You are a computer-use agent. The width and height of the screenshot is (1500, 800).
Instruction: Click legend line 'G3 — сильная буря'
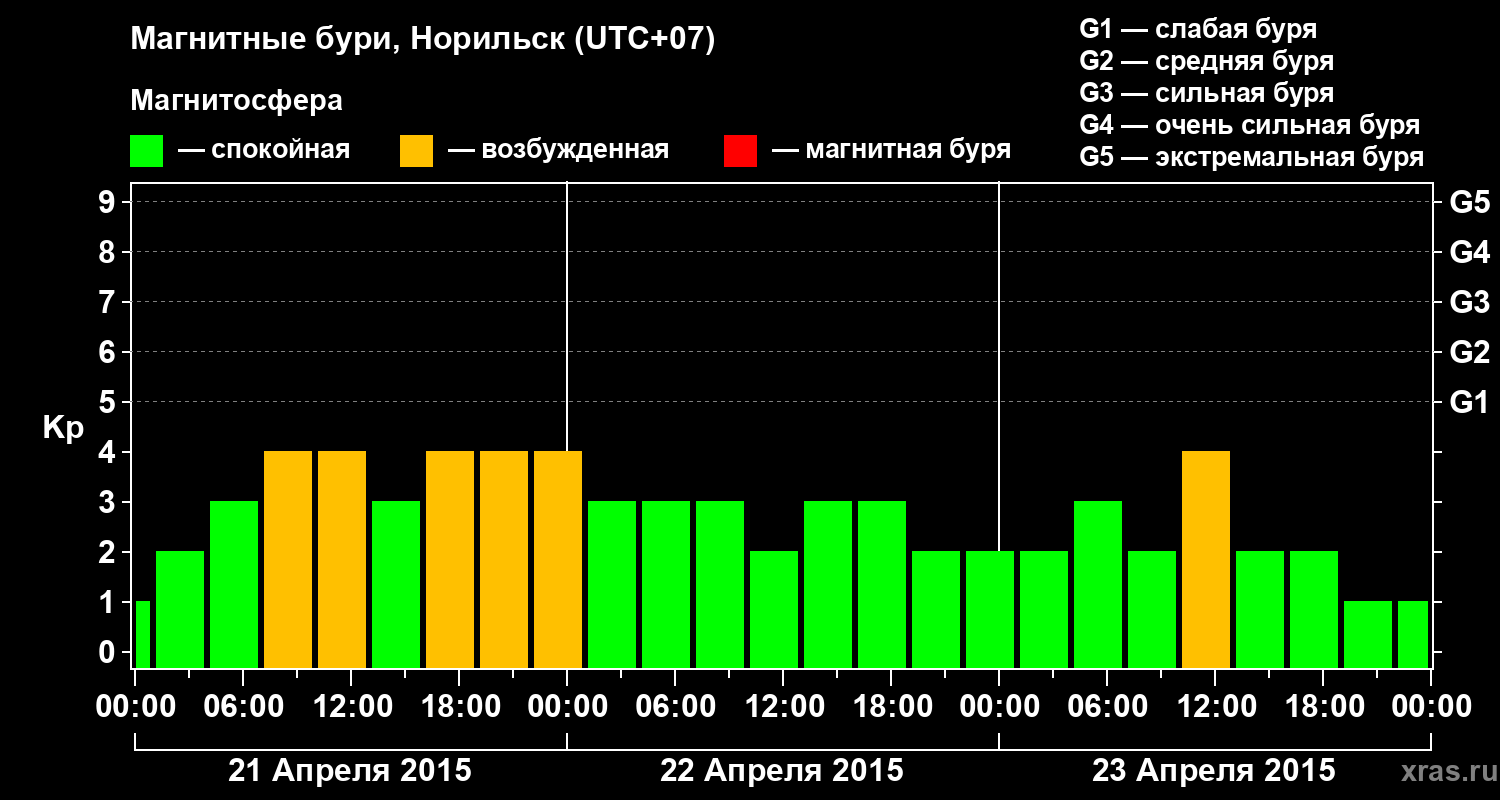point(1207,93)
